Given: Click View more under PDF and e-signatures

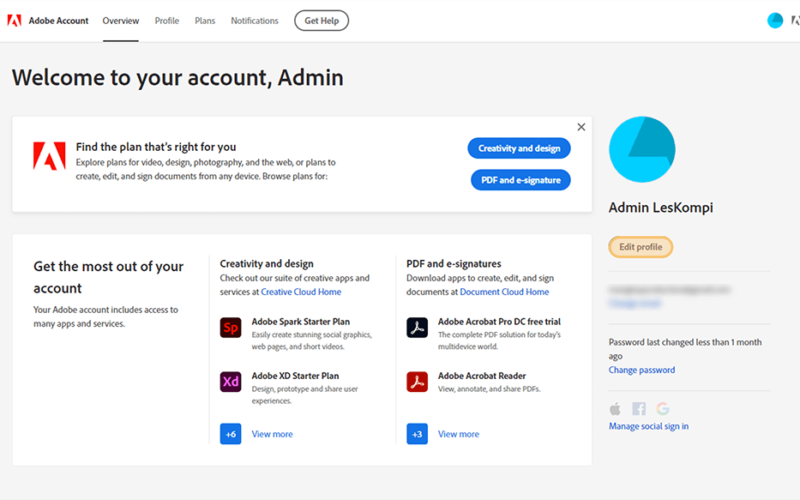Looking at the screenshot, I should pyautogui.click(x=458, y=434).
